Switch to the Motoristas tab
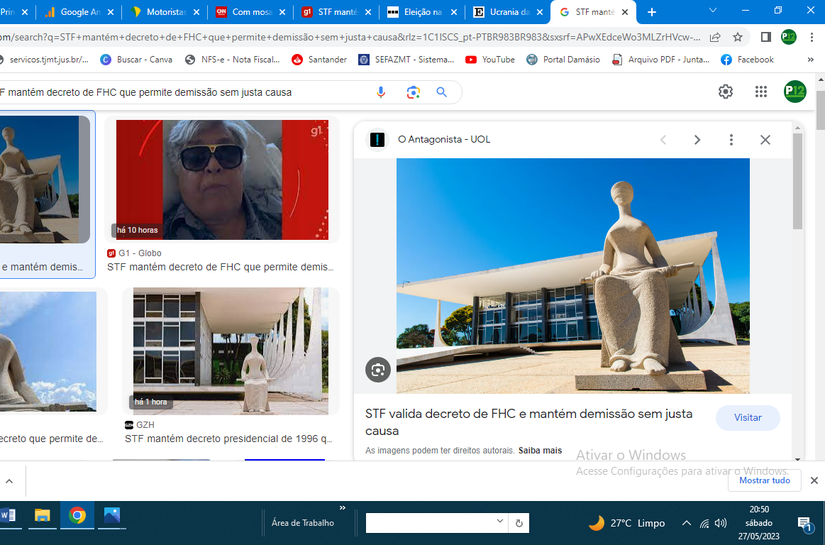The height and width of the screenshot is (545, 825). click(x=166, y=12)
